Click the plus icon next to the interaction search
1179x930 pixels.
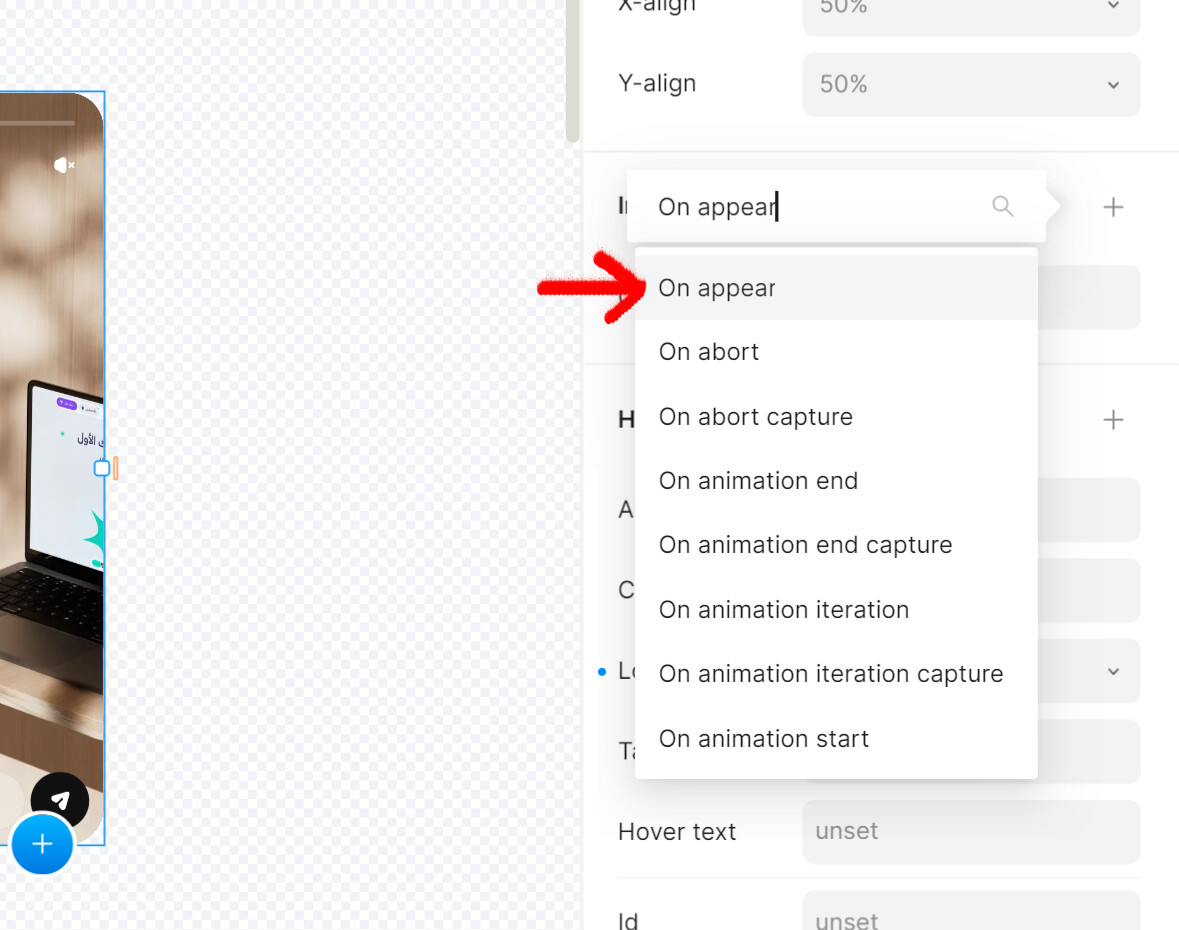[x=1113, y=207]
